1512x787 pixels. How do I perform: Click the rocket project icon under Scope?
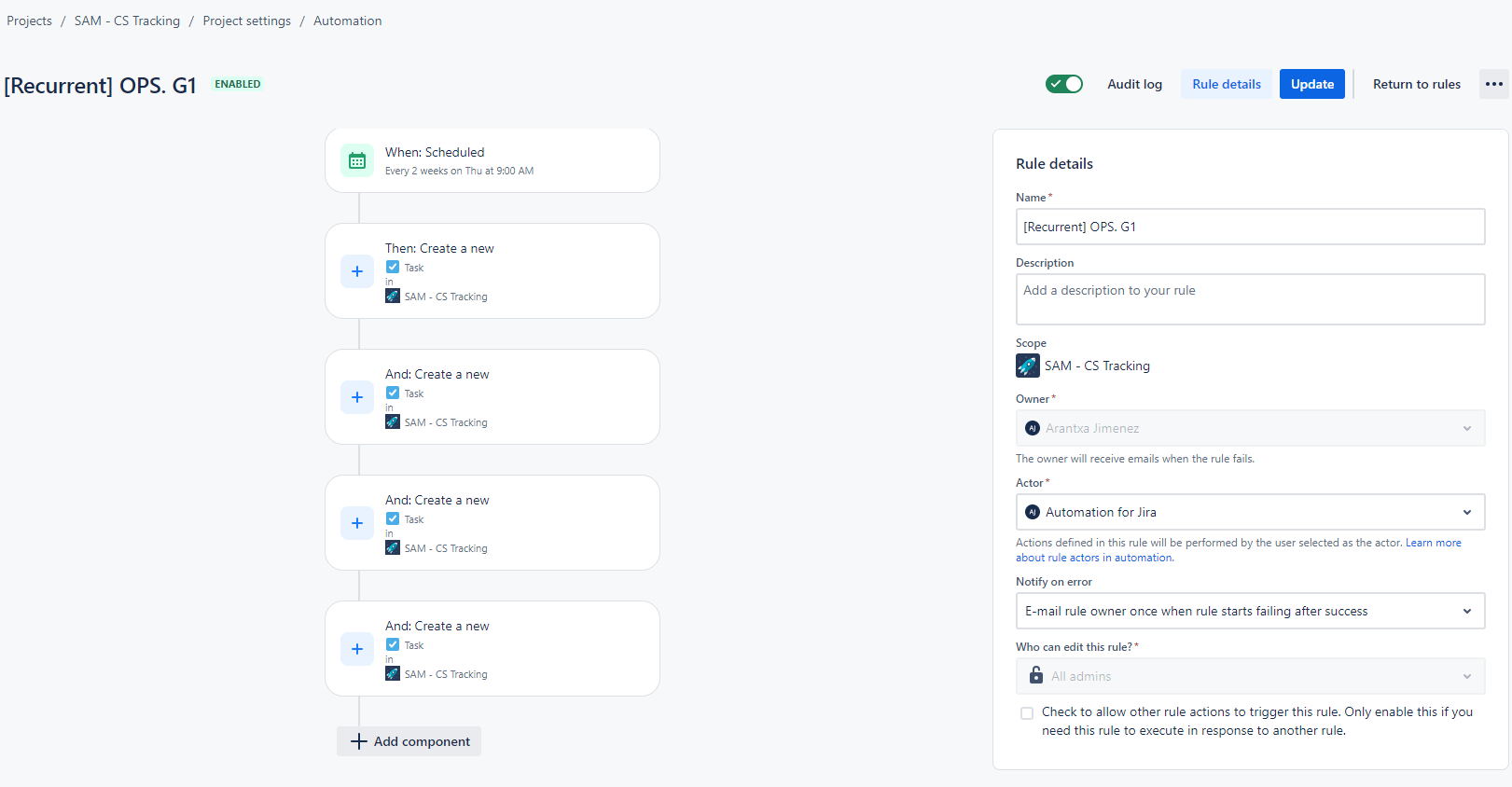1028,366
